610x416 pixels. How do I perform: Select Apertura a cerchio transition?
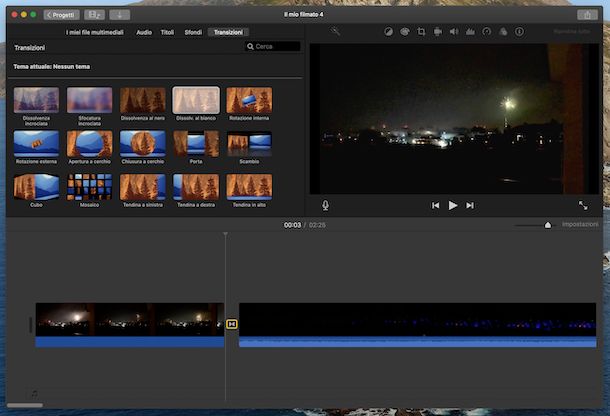89,144
